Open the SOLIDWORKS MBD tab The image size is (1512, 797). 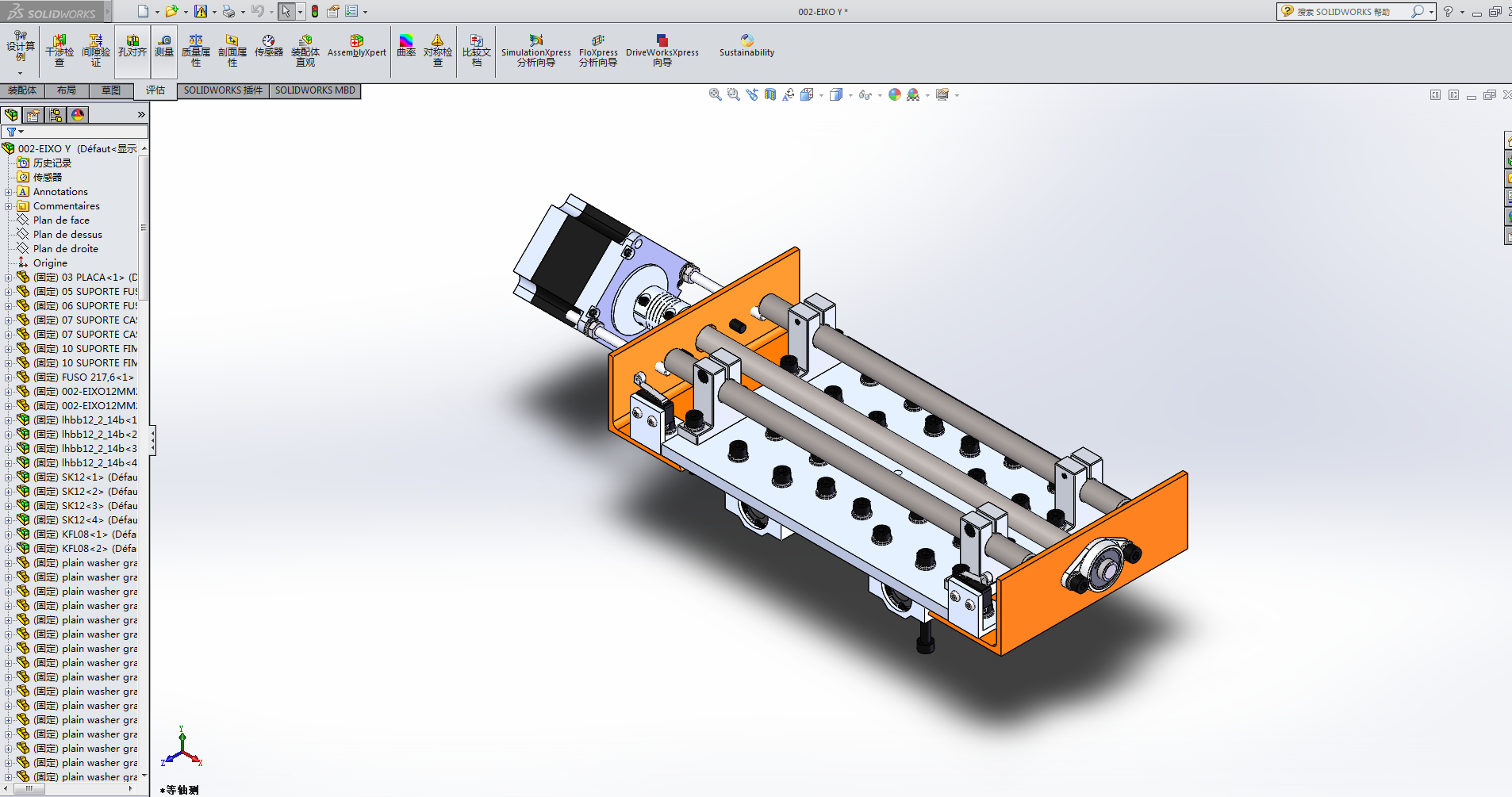click(315, 90)
